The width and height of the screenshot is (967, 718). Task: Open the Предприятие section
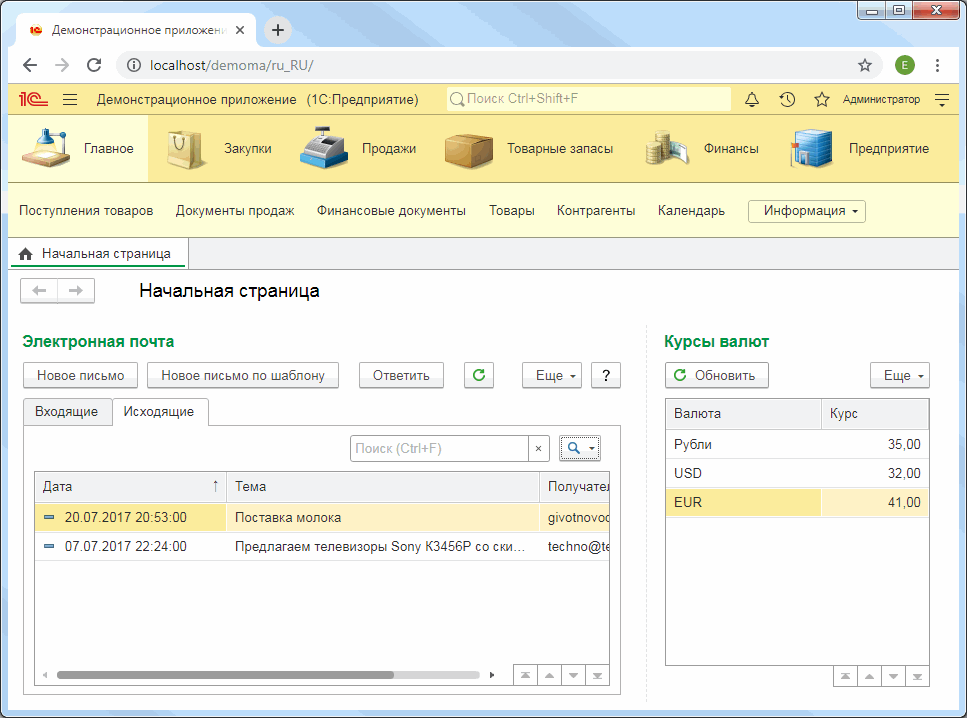[x=860, y=148]
